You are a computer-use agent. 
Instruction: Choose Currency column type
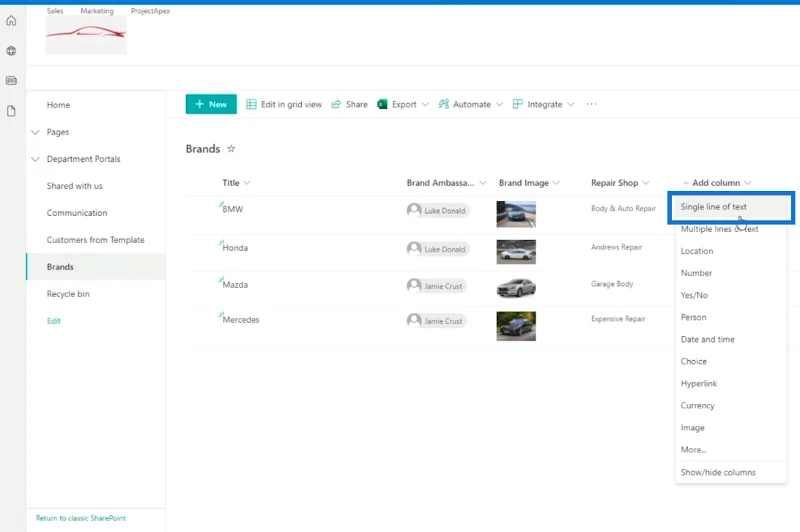[731, 406]
